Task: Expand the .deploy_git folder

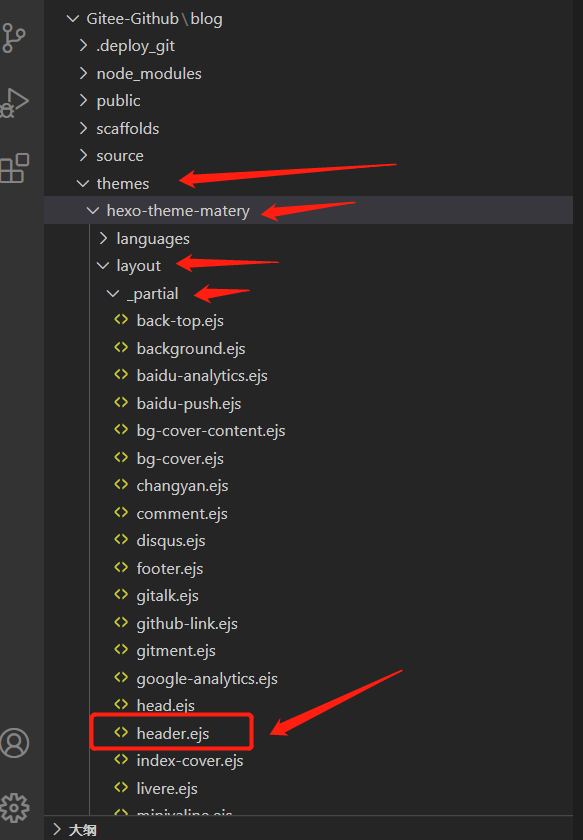Action: pos(83,46)
